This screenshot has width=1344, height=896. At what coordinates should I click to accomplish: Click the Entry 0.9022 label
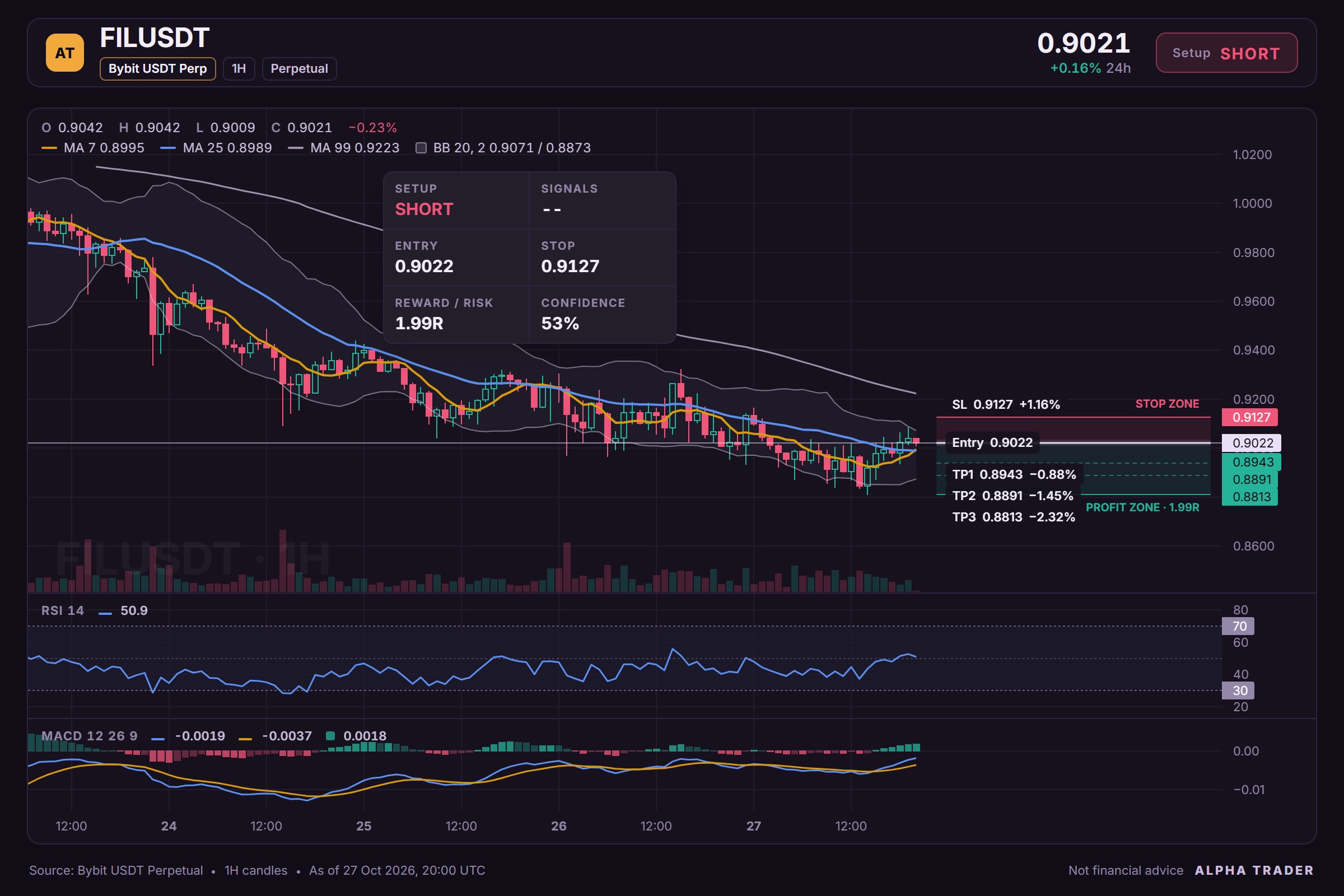(x=992, y=442)
